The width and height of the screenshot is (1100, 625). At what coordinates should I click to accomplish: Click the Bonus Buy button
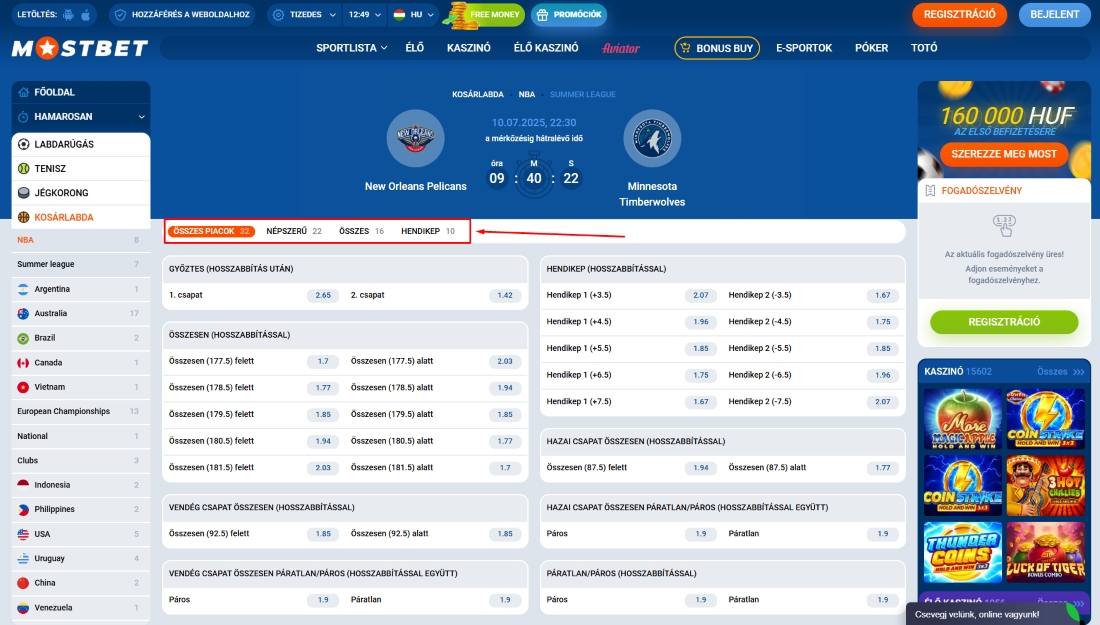(x=717, y=48)
